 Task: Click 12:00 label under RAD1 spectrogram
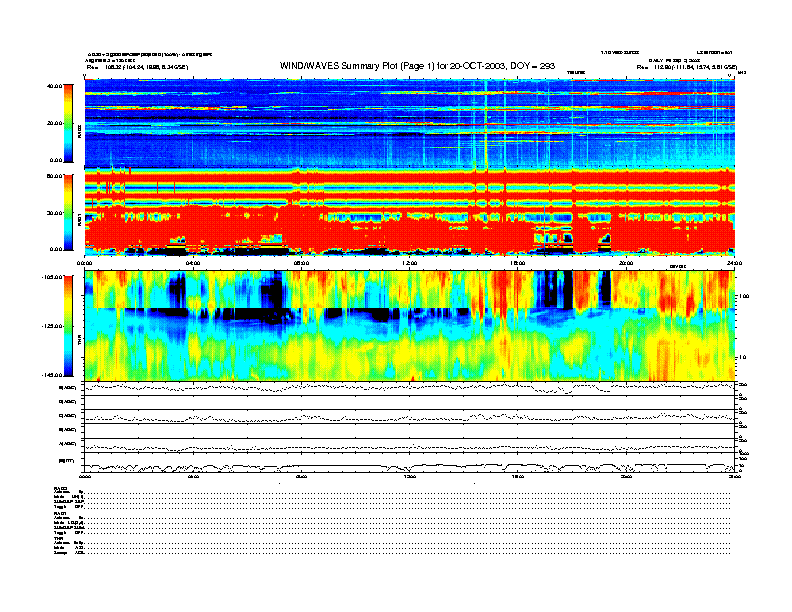pos(409,263)
